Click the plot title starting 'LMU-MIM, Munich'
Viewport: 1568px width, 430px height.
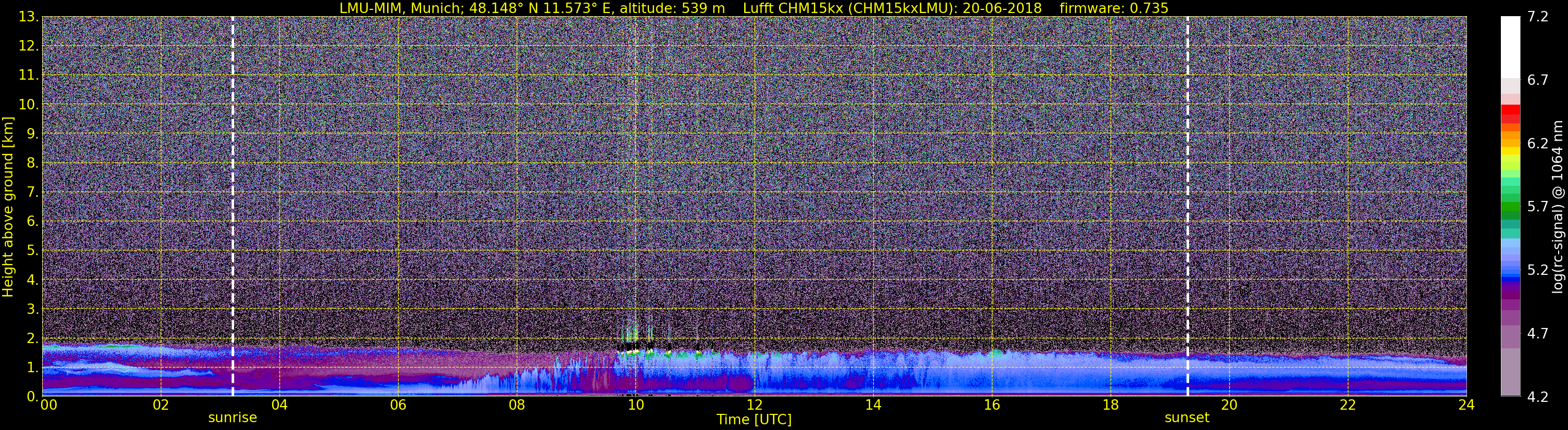pos(754,8)
